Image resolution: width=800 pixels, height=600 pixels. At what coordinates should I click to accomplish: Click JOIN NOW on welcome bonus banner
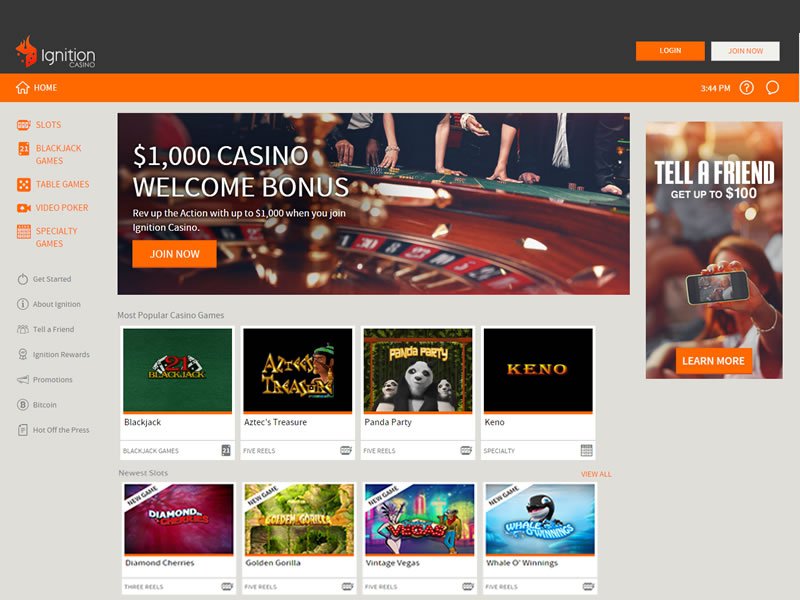tap(174, 254)
